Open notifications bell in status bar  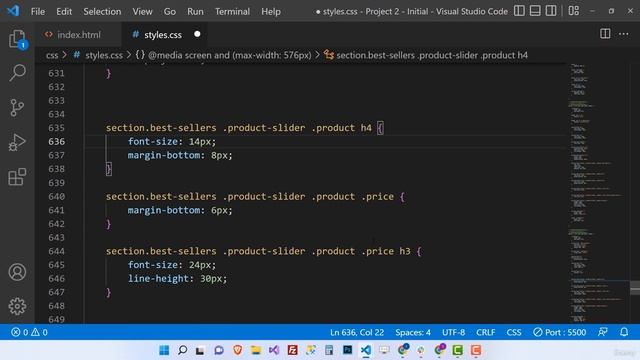click(624, 332)
